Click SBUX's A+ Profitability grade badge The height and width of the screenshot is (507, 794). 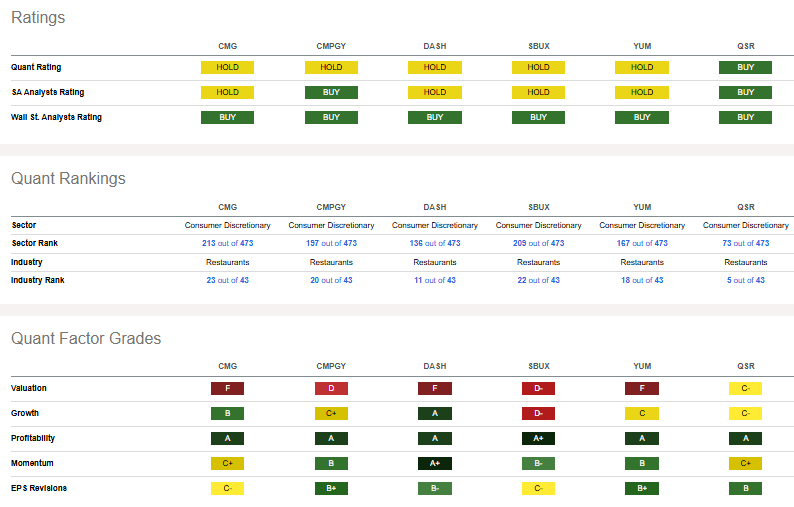pos(538,438)
